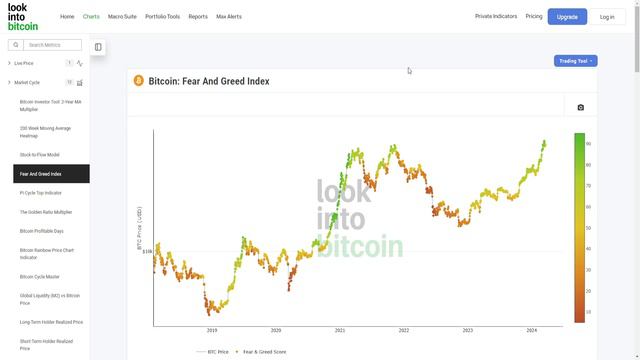Open the Charts menu
This screenshot has width=640, height=360.
(91, 17)
